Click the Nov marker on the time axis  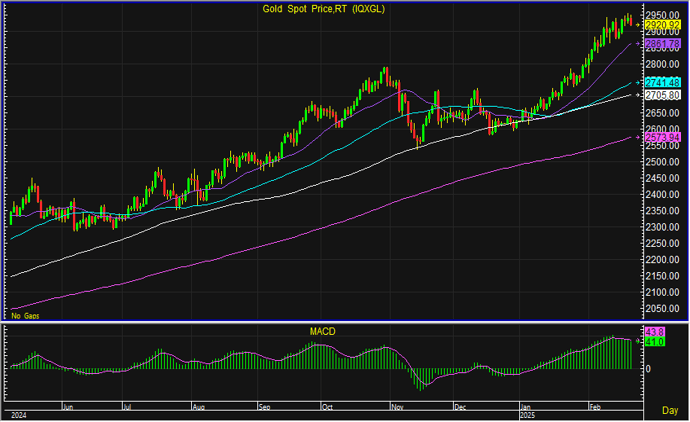pyautogui.click(x=397, y=408)
